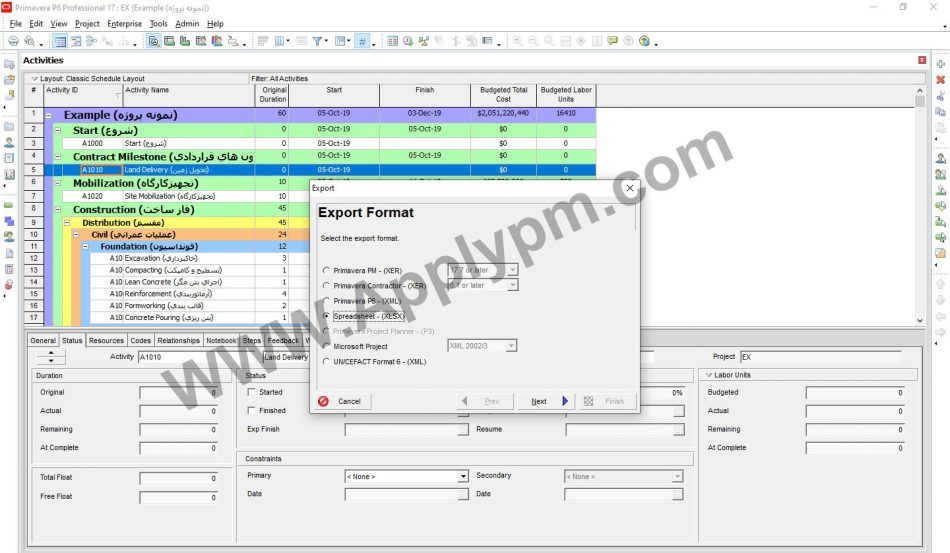This screenshot has height=553, width=950.
Task: Click the activity navigation up/down stepper
Action: 51,357
